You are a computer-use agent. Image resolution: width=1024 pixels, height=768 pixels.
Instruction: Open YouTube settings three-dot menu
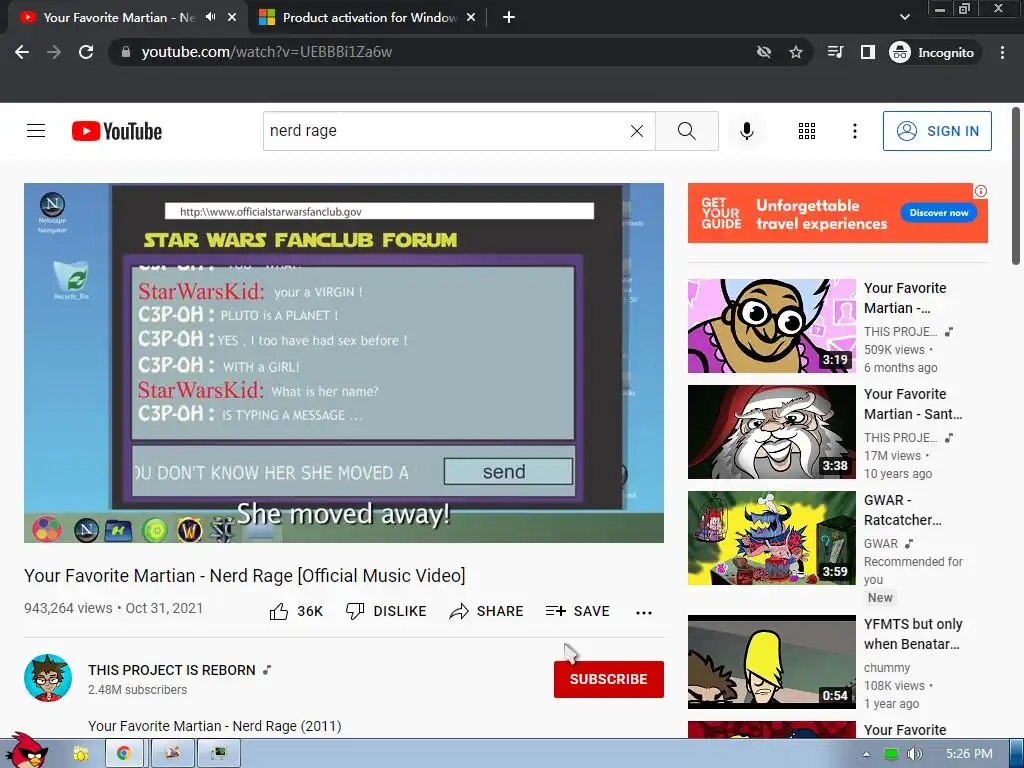pyautogui.click(x=854, y=131)
